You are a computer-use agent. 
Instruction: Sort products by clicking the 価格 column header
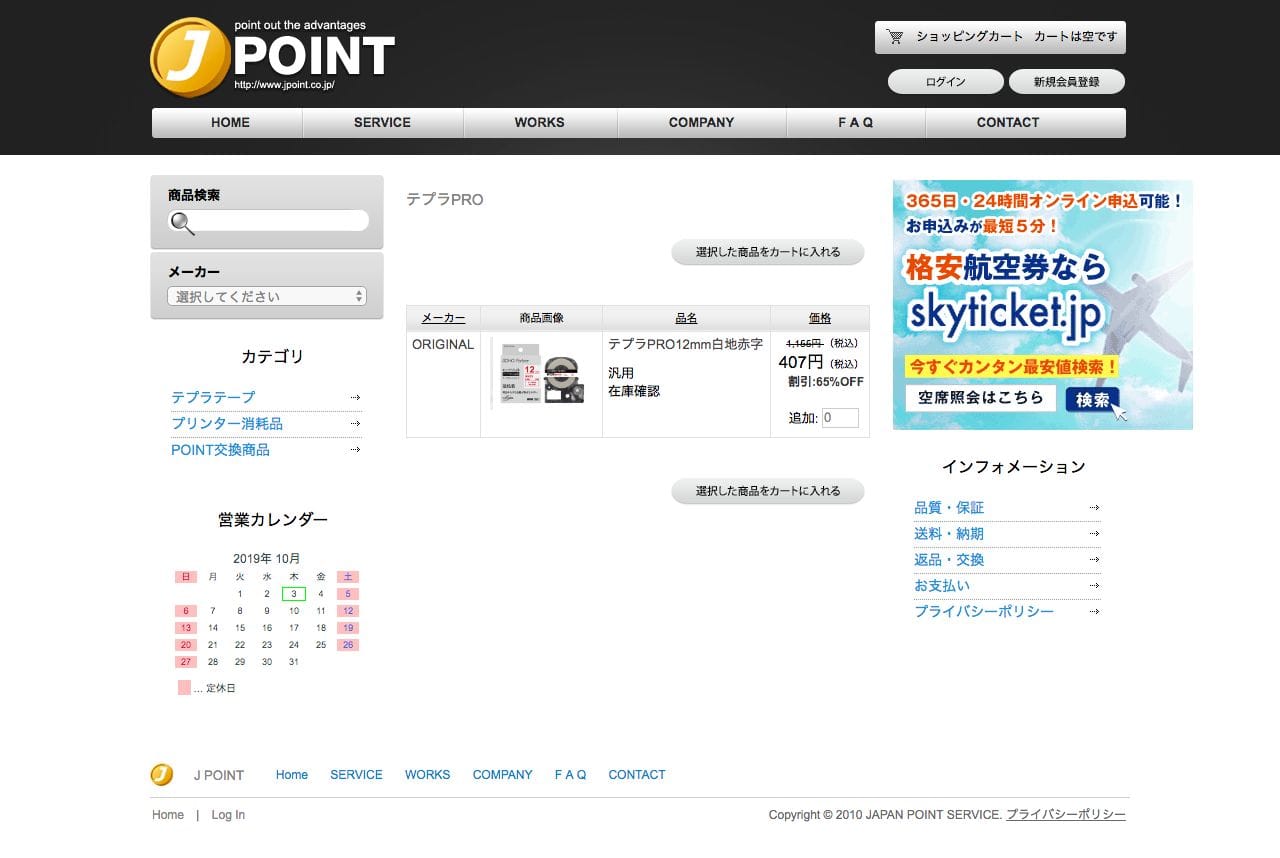tap(819, 317)
